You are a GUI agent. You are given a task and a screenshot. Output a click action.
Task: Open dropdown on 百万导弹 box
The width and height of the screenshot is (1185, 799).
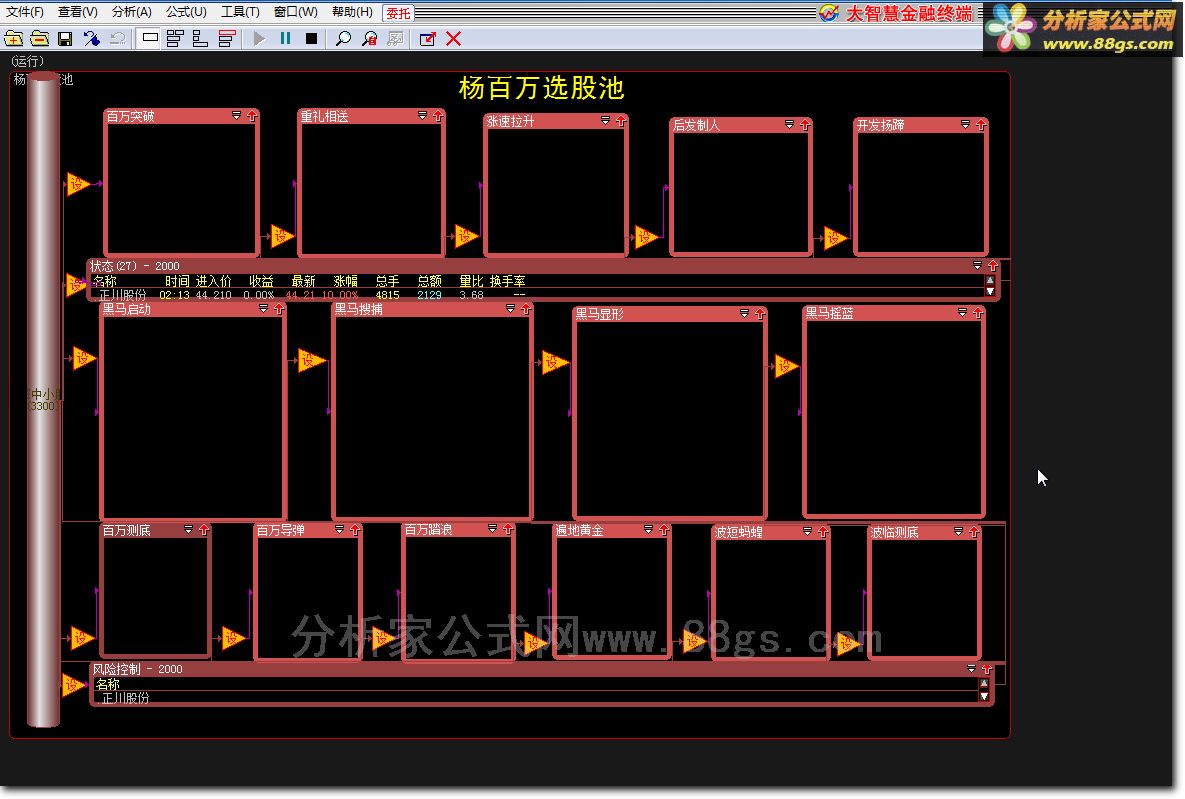(x=339, y=529)
